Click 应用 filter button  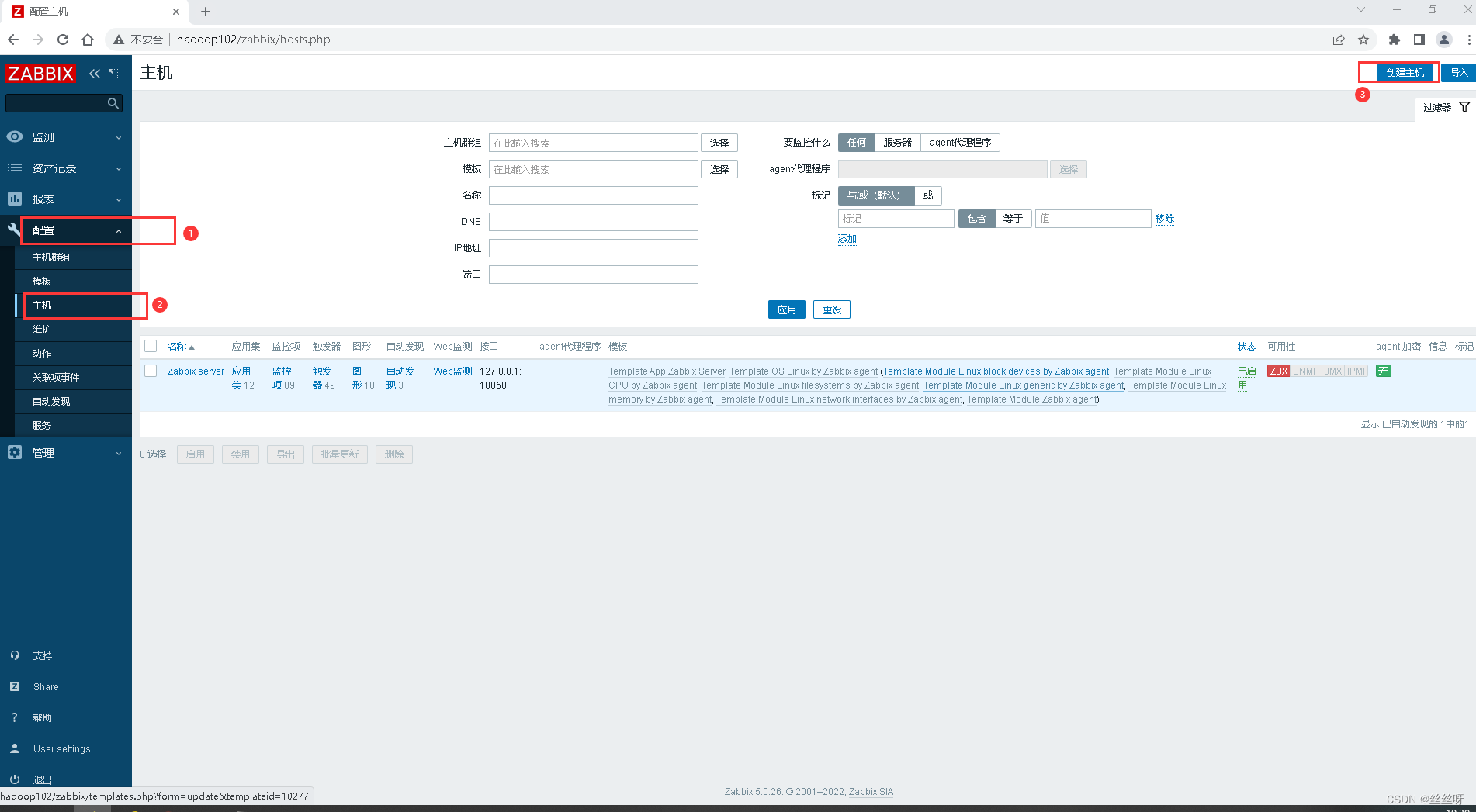coord(787,309)
